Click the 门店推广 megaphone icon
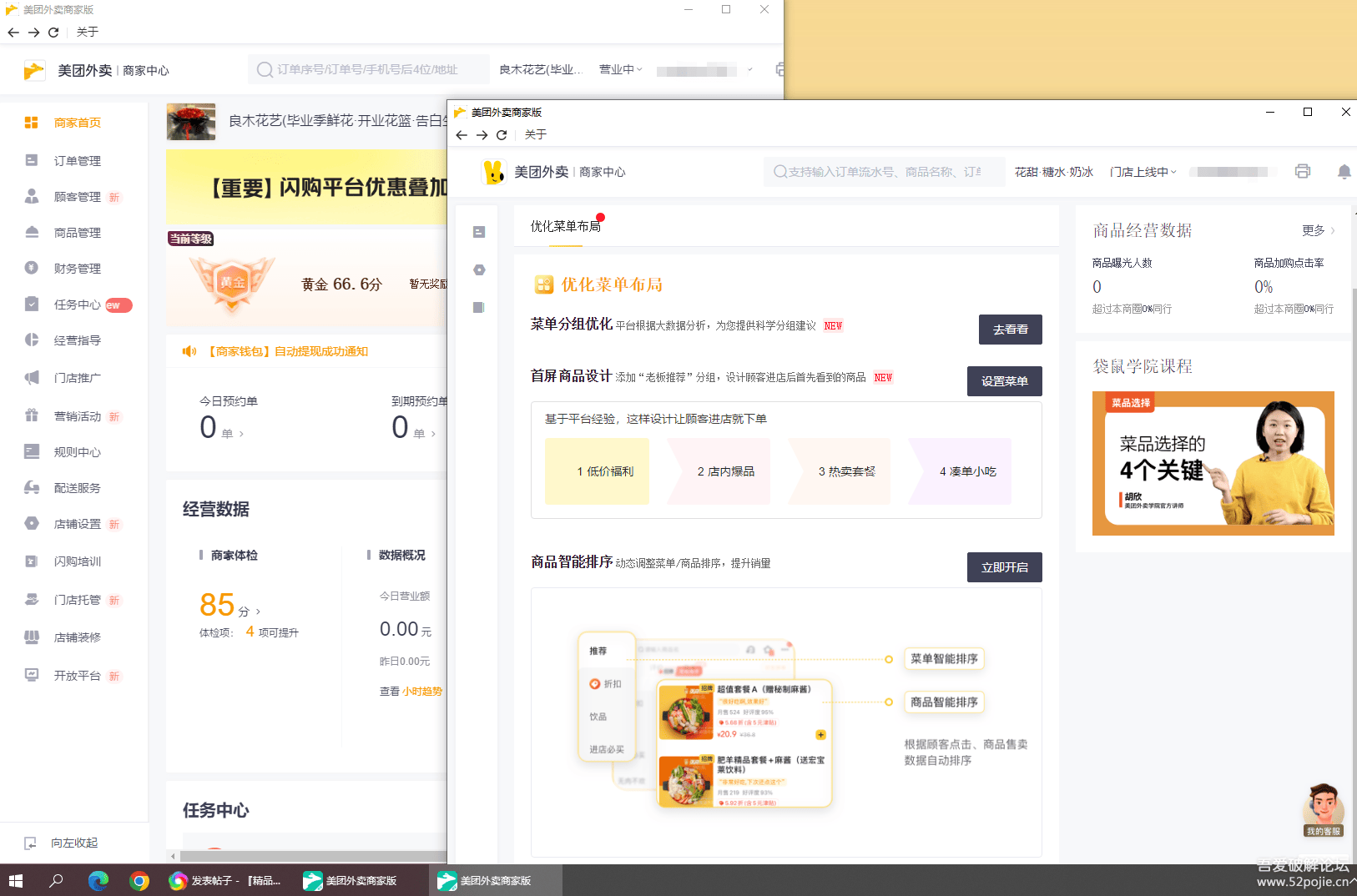Viewport: 1357px width, 896px height. click(32, 377)
